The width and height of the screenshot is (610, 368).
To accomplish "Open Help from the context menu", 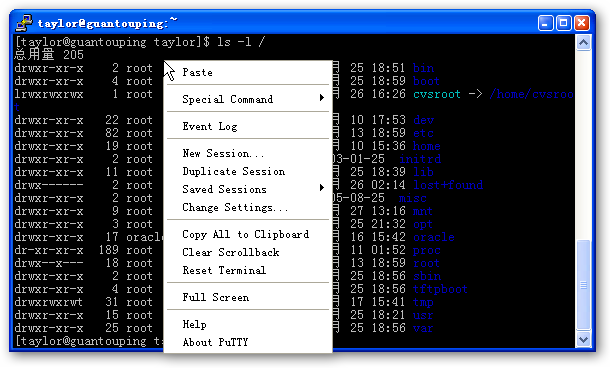I will coord(247,324).
